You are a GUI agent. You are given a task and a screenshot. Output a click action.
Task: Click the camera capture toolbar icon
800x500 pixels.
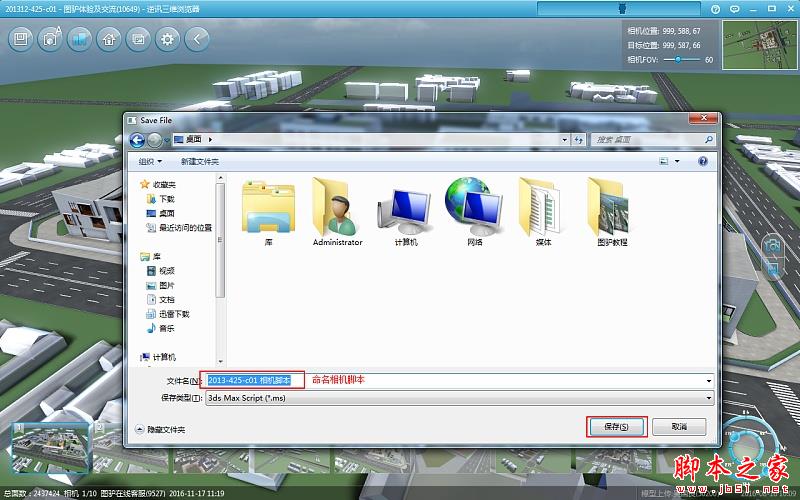[x=50, y=39]
